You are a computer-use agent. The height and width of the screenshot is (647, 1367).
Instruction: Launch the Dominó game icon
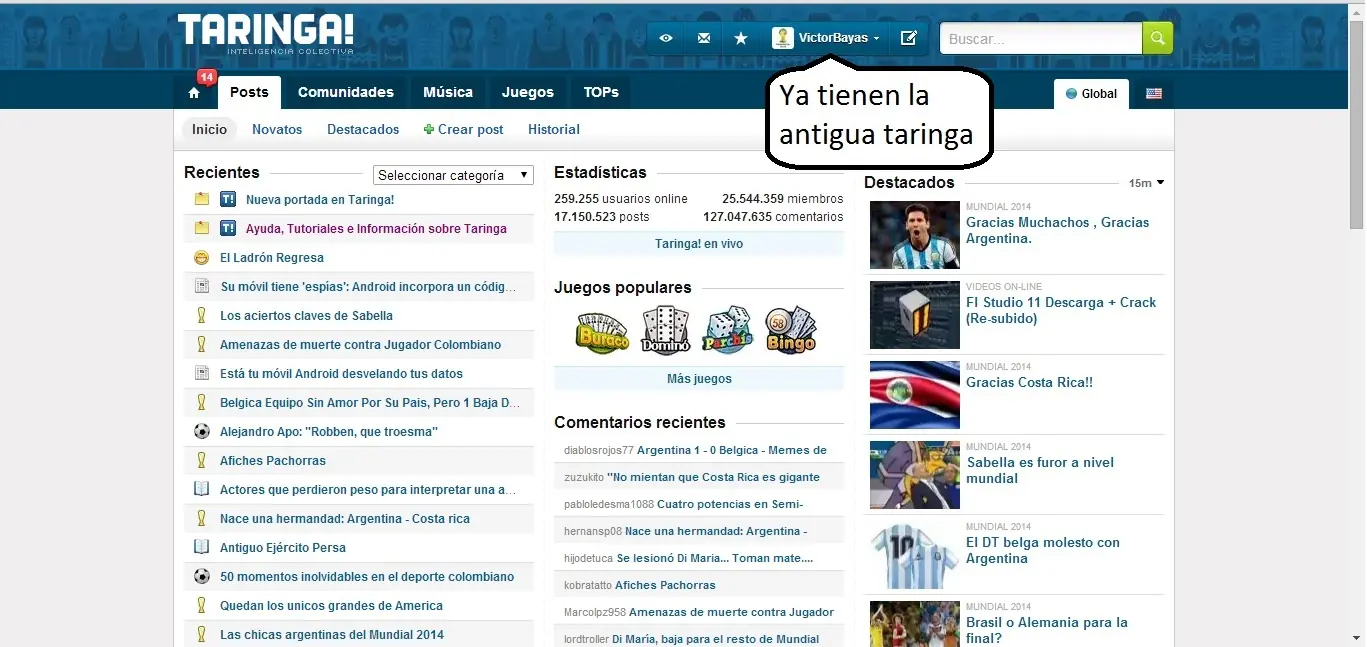[666, 330]
